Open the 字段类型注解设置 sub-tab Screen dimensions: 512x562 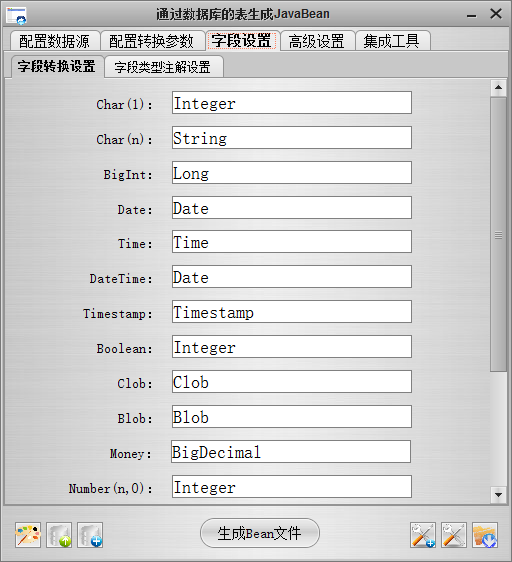point(163,67)
